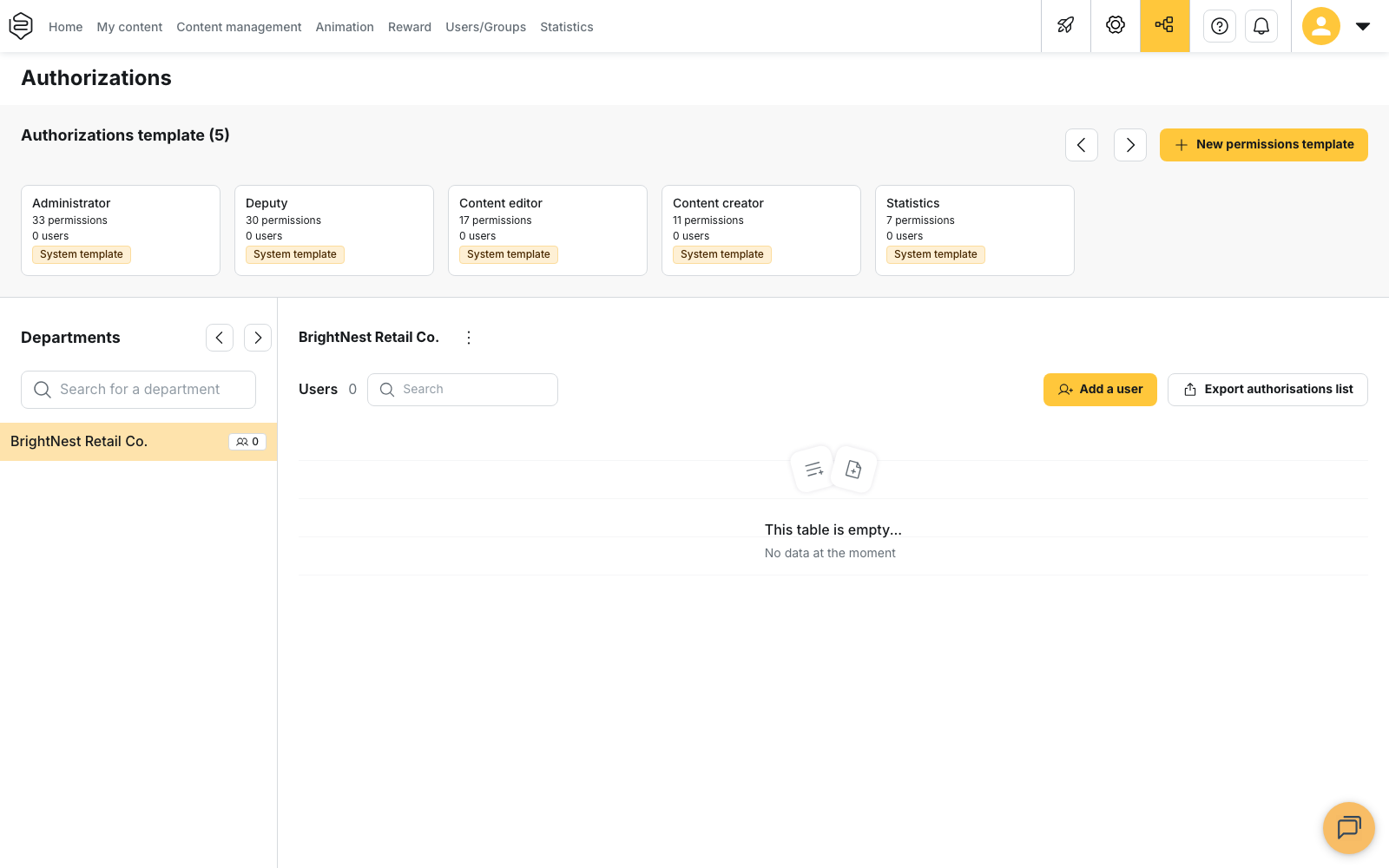This screenshot has width=1389, height=868.
Task: Open the Reward menu
Action: click(x=410, y=27)
